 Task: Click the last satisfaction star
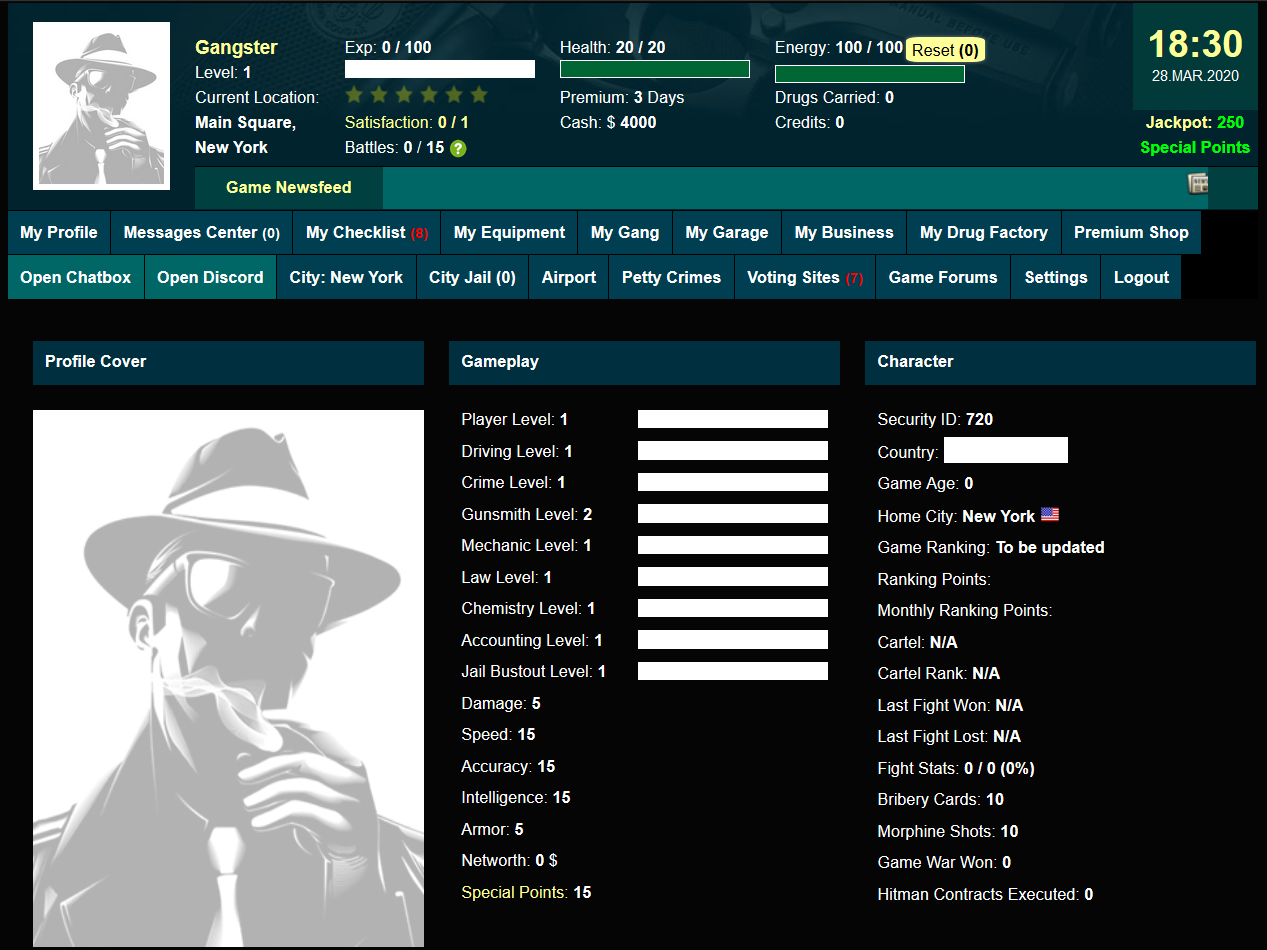point(479,95)
